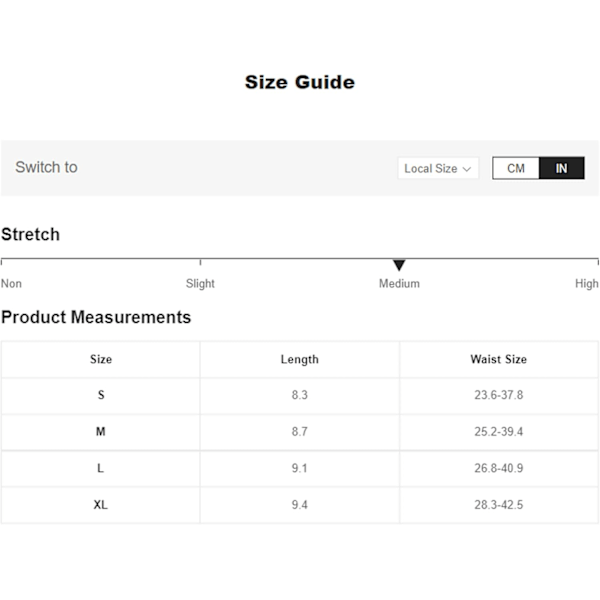Viewport: 600px width, 600px height.
Task: Open the Local Size dropdown
Action: tap(438, 168)
